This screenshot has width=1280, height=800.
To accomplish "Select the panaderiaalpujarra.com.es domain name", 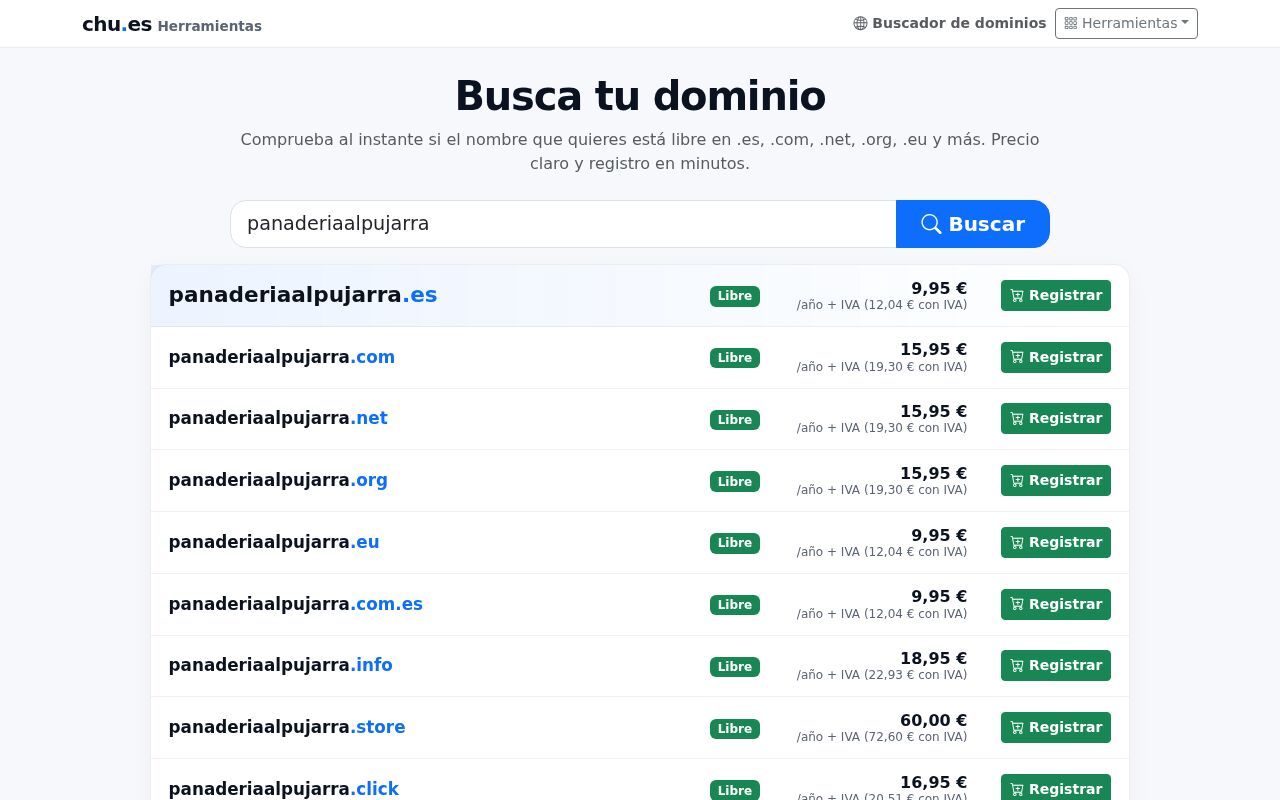I will point(296,604).
